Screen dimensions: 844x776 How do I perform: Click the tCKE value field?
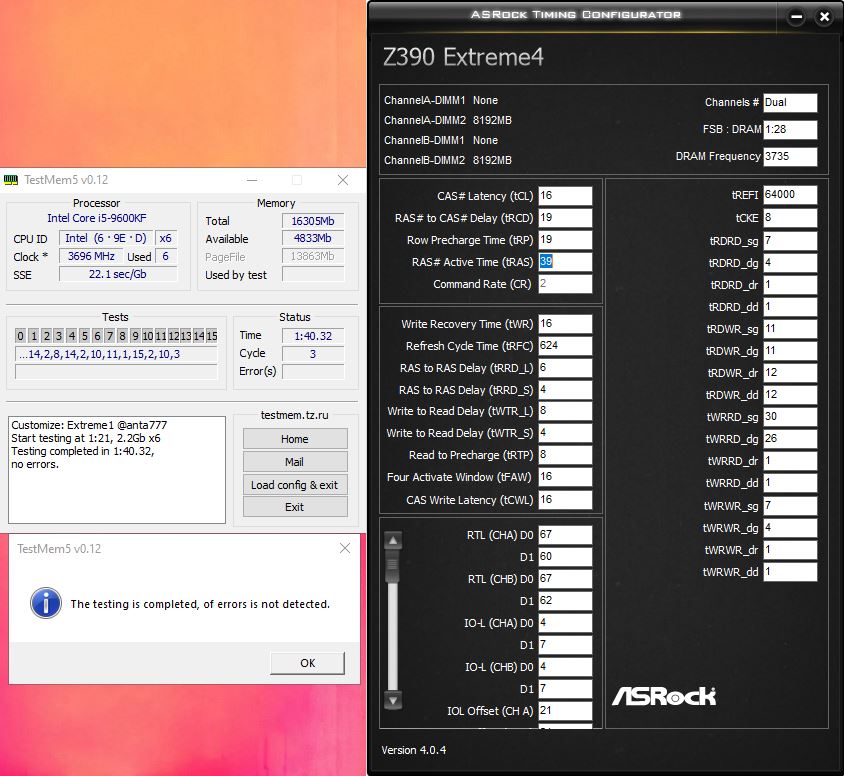point(790,217)
